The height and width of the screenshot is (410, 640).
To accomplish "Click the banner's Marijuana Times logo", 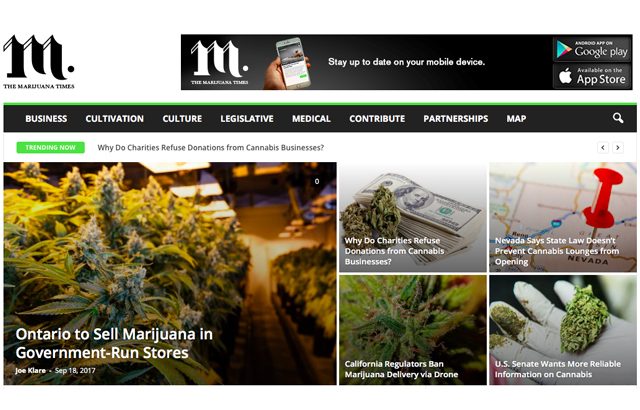I will [220, 62].
